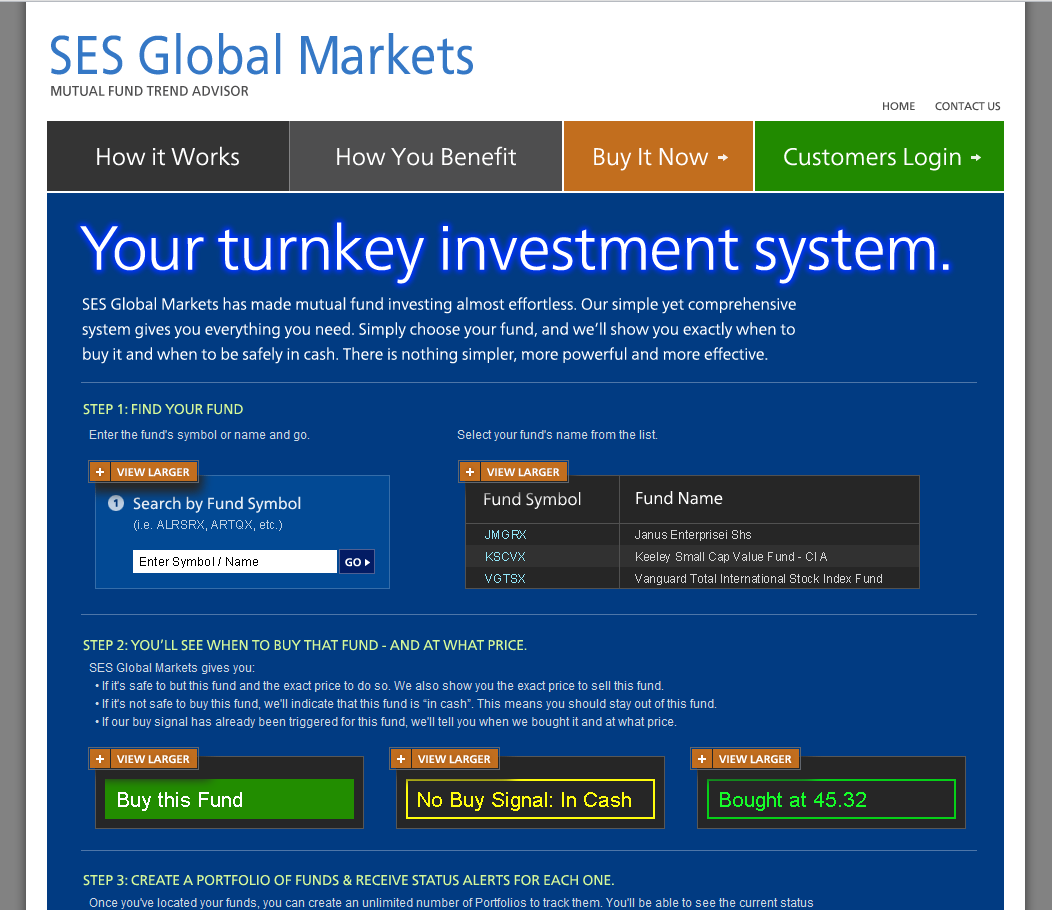Click the plus icon above Buy this Fund

click(100, 759)
